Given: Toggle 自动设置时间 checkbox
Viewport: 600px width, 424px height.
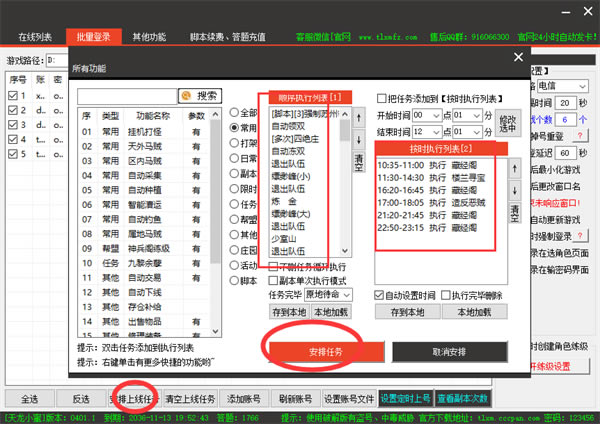Looking at the screenshot, I should [380, 295].
